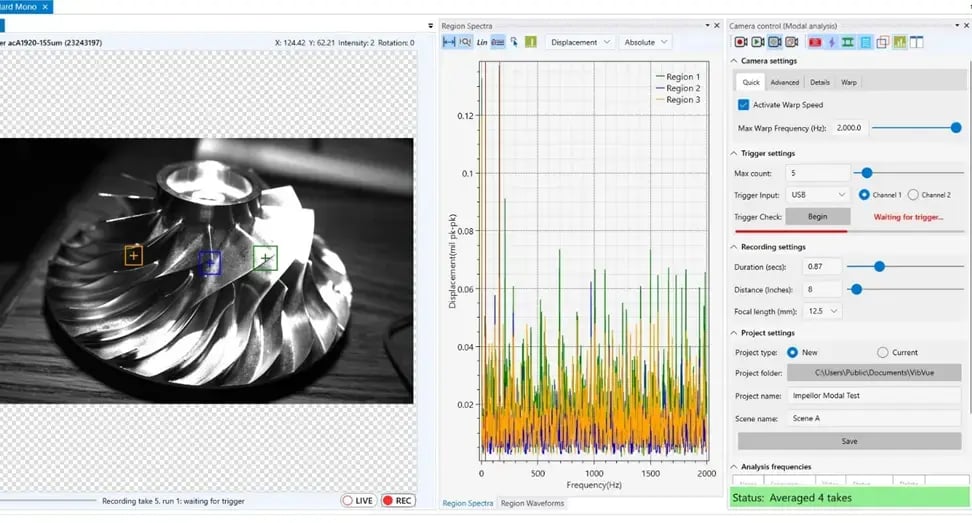Open the Displacement dropdown
The image size is (972, 523).
pos(580,42)
